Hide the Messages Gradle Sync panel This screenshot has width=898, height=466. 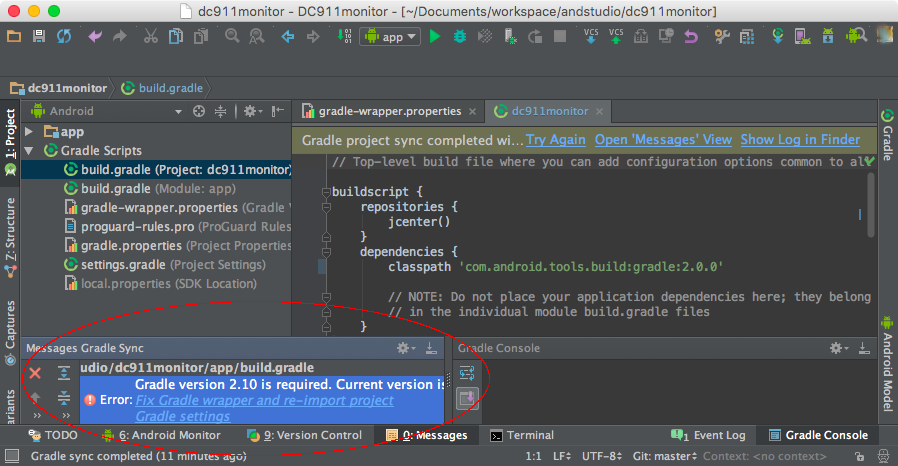[x=431, y=348]
